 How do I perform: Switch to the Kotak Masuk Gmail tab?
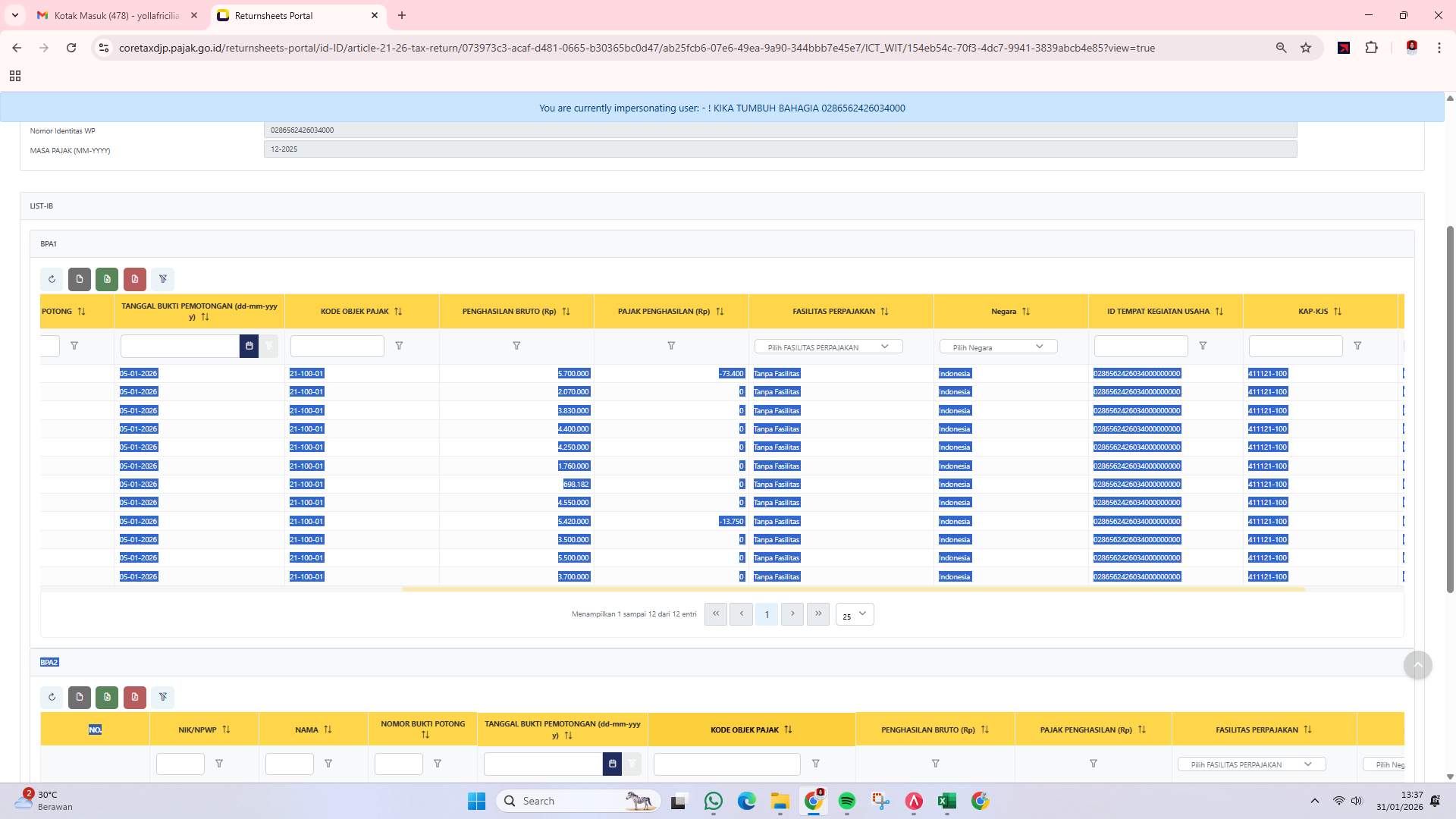[x=112, y=15]
